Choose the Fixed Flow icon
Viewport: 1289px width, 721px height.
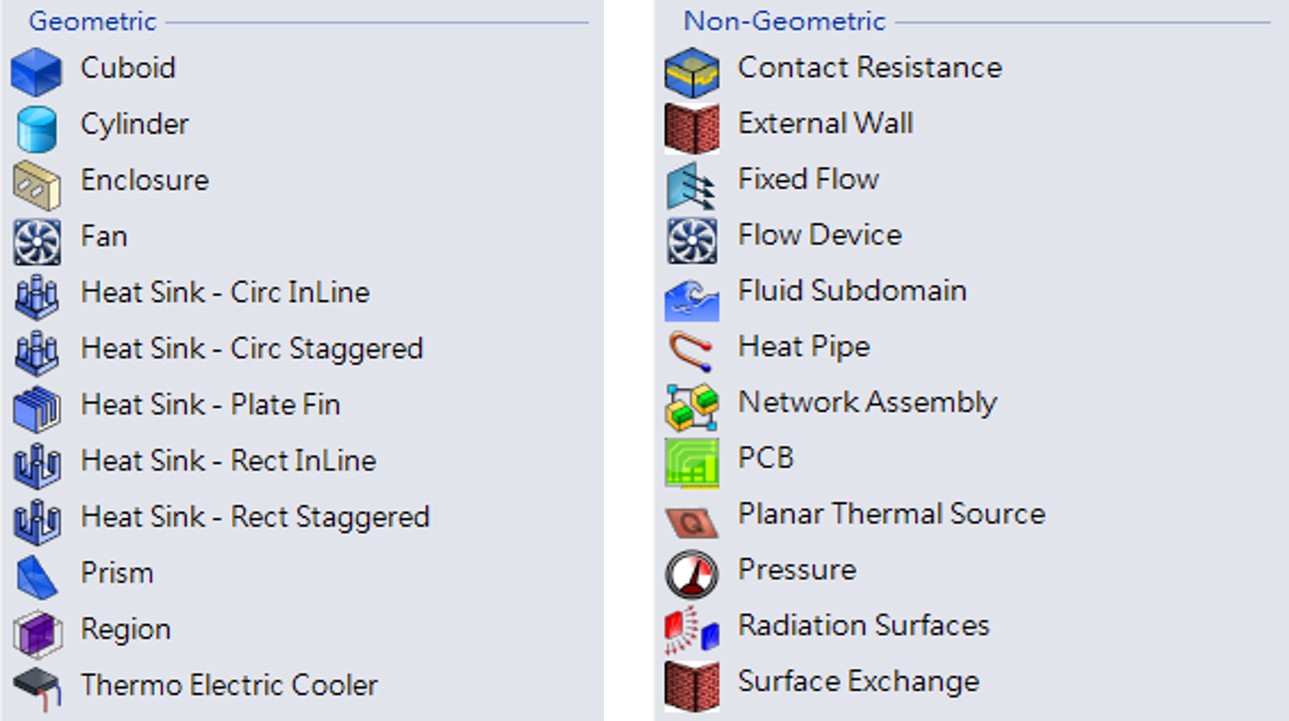692,183
